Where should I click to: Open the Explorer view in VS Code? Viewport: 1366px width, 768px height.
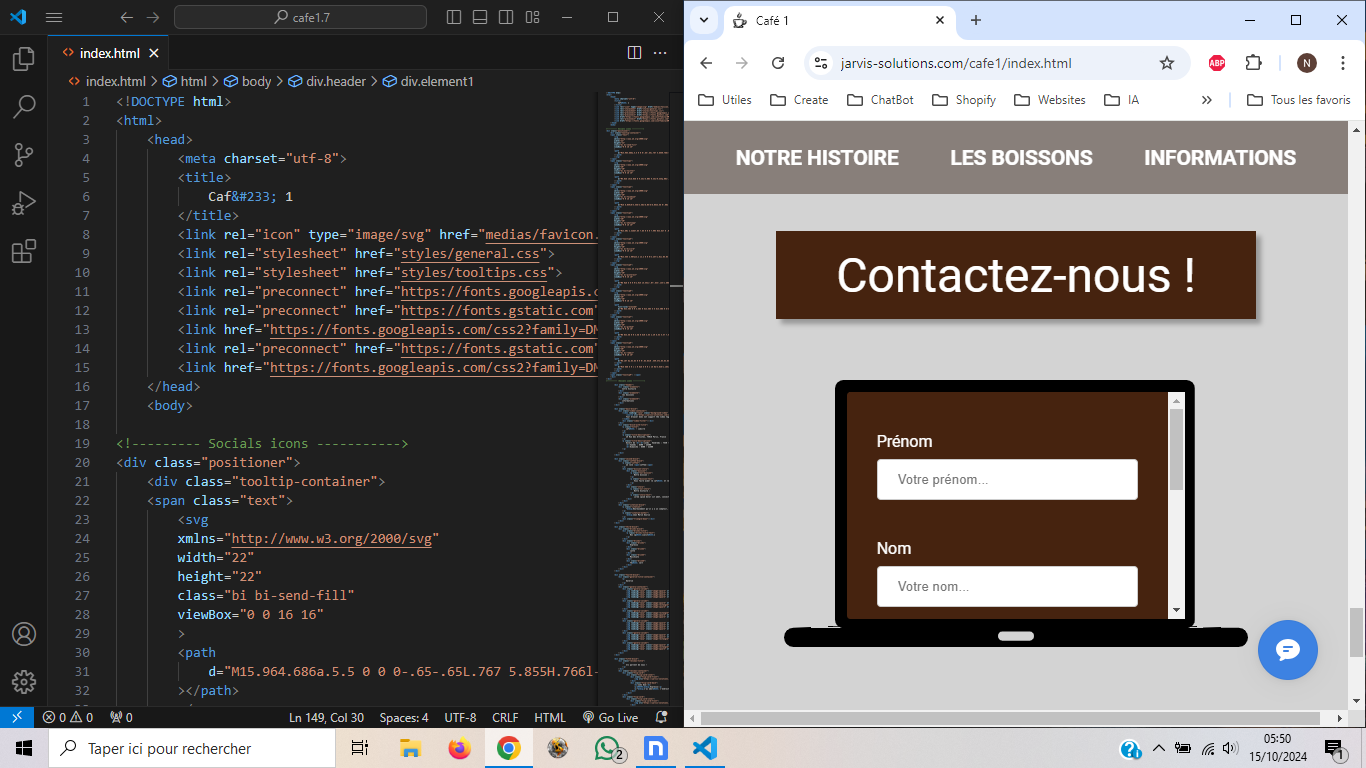tap(24, 59)
